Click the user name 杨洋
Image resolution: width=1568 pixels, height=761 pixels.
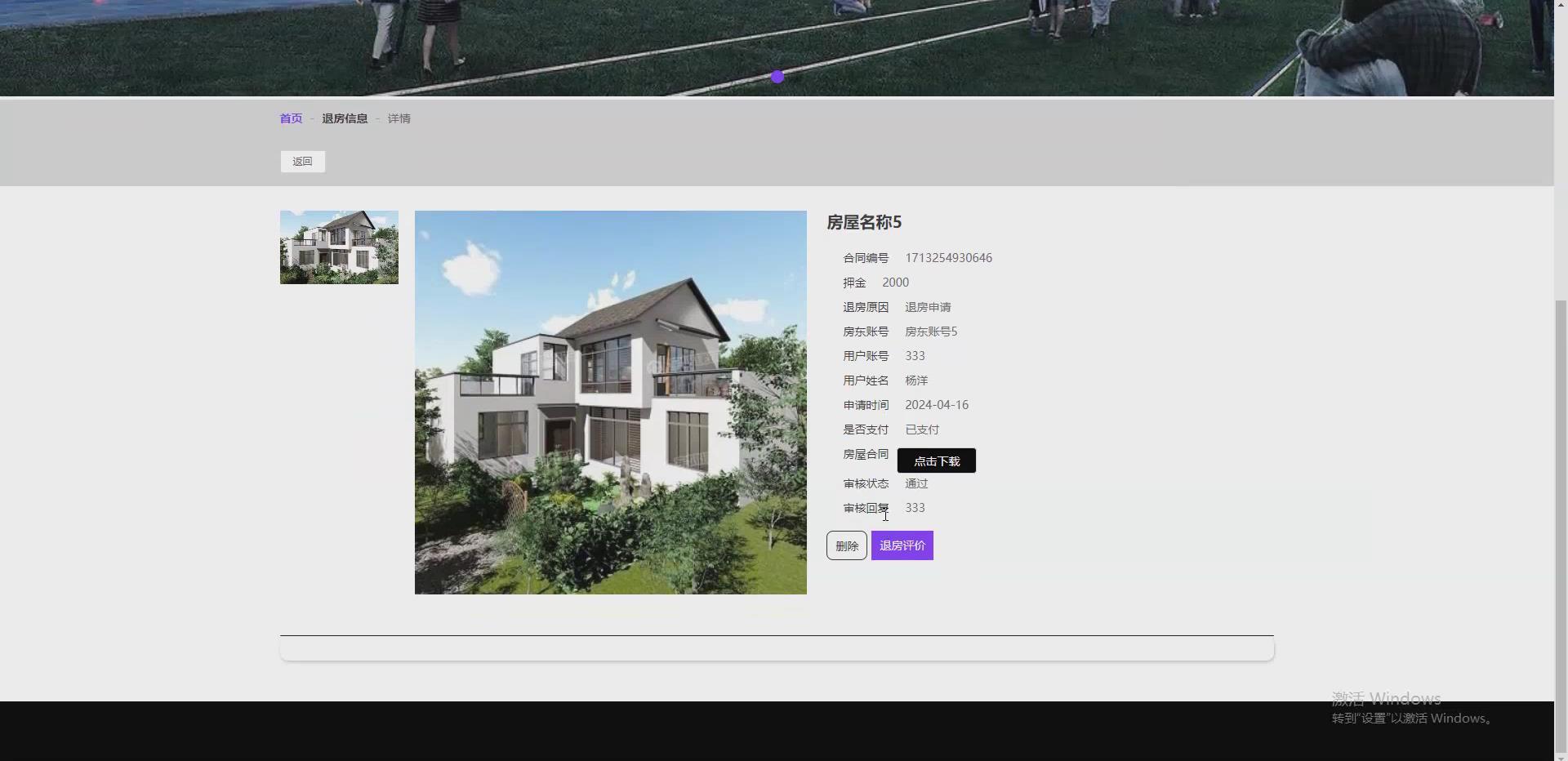pos(916,380)
